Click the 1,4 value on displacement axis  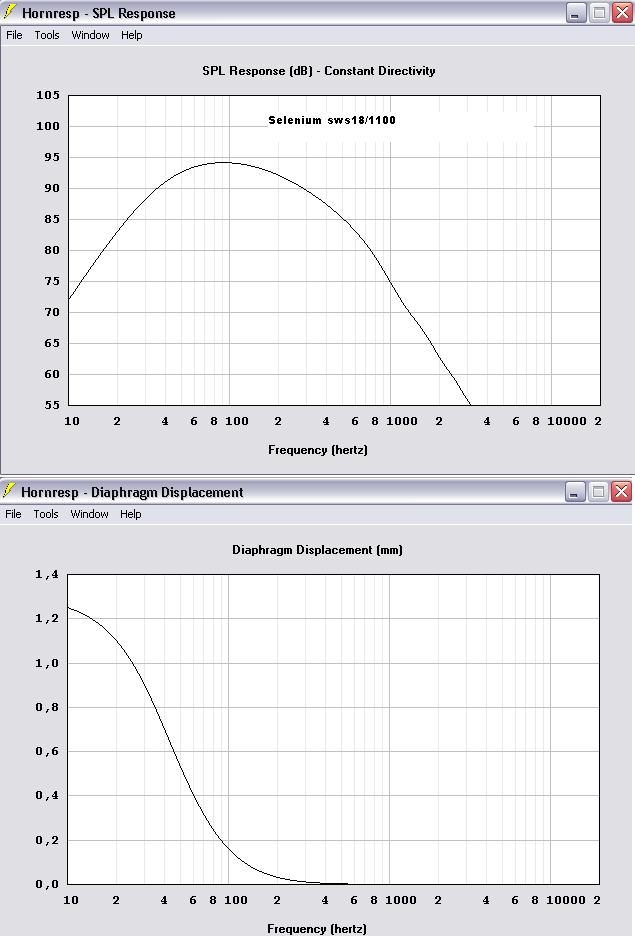click(47, 574)
